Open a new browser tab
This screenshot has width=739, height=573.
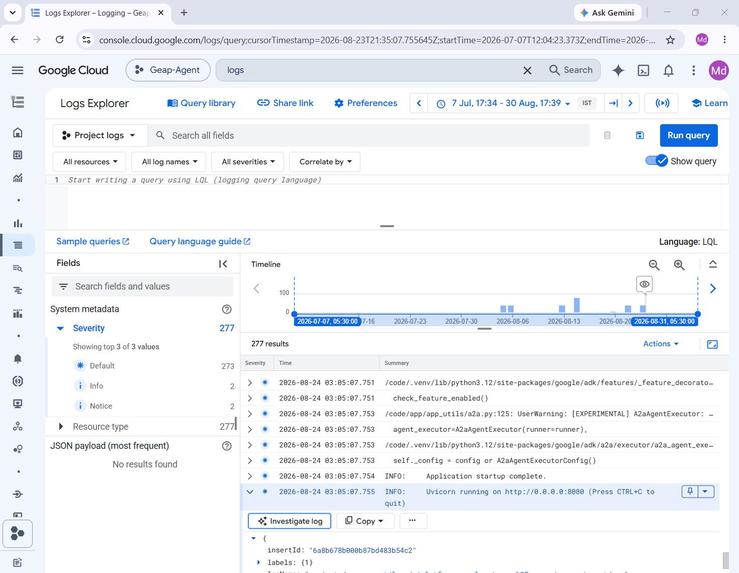[184, 13]
